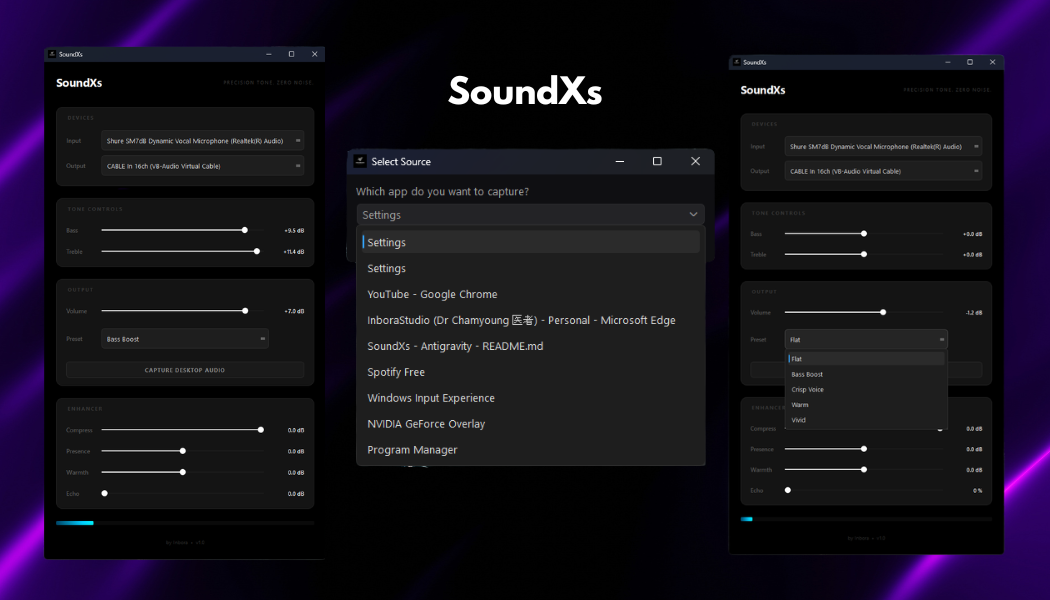This screenshot has height=600, width=1050.
Task: Open the Input device dropdown in left window
Action: [x=202, y=141]
